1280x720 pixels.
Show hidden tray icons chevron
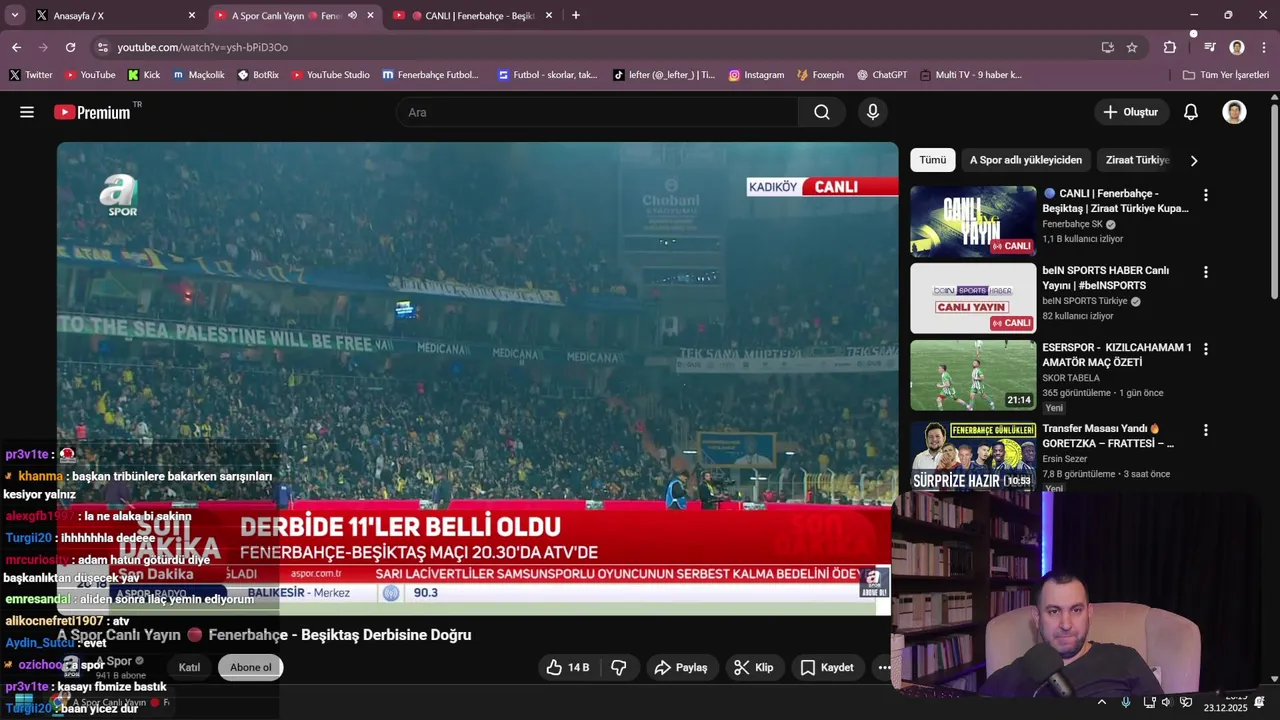1102,702
